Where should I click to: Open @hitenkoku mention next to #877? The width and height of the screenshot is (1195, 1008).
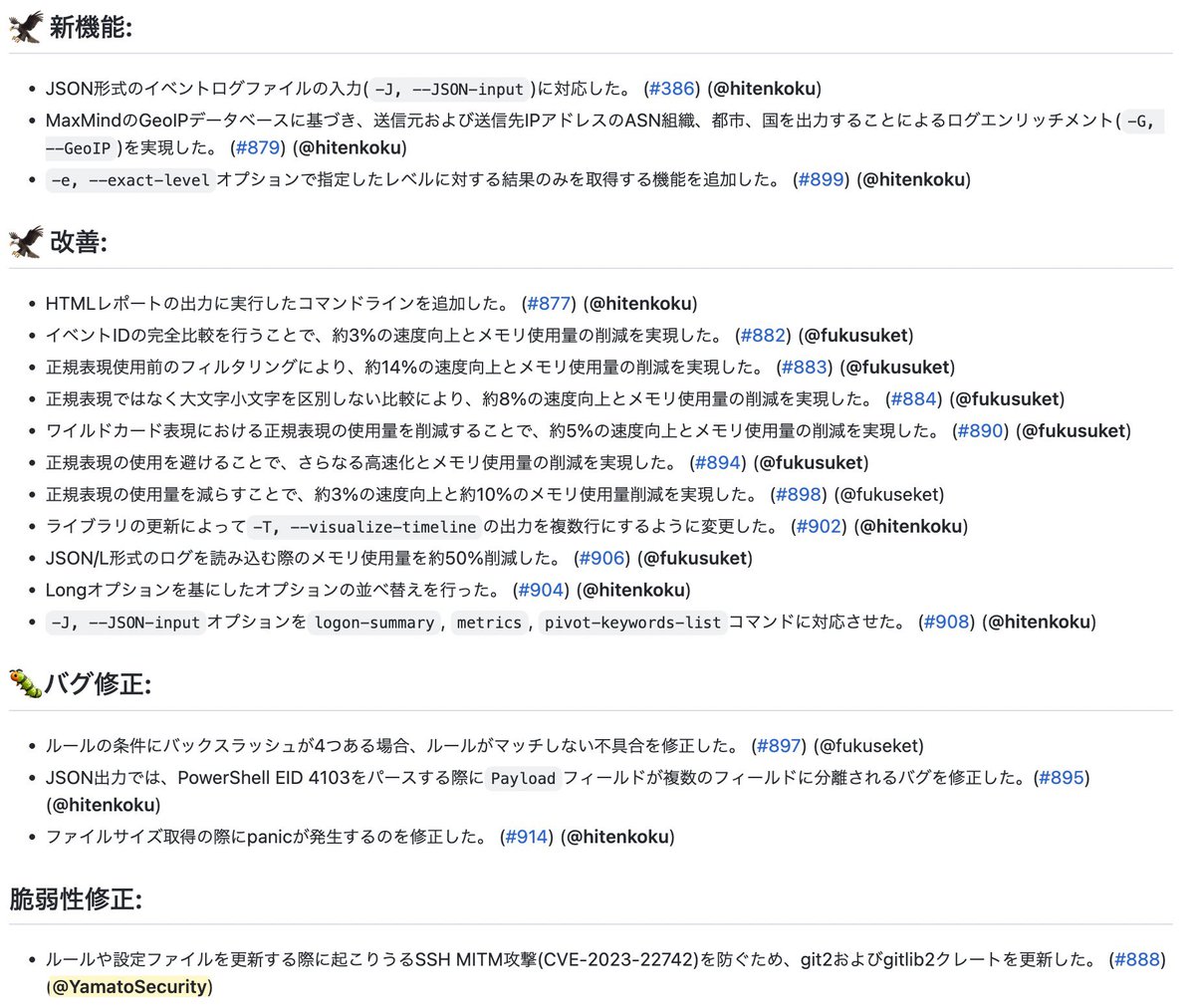coord(640,304)
